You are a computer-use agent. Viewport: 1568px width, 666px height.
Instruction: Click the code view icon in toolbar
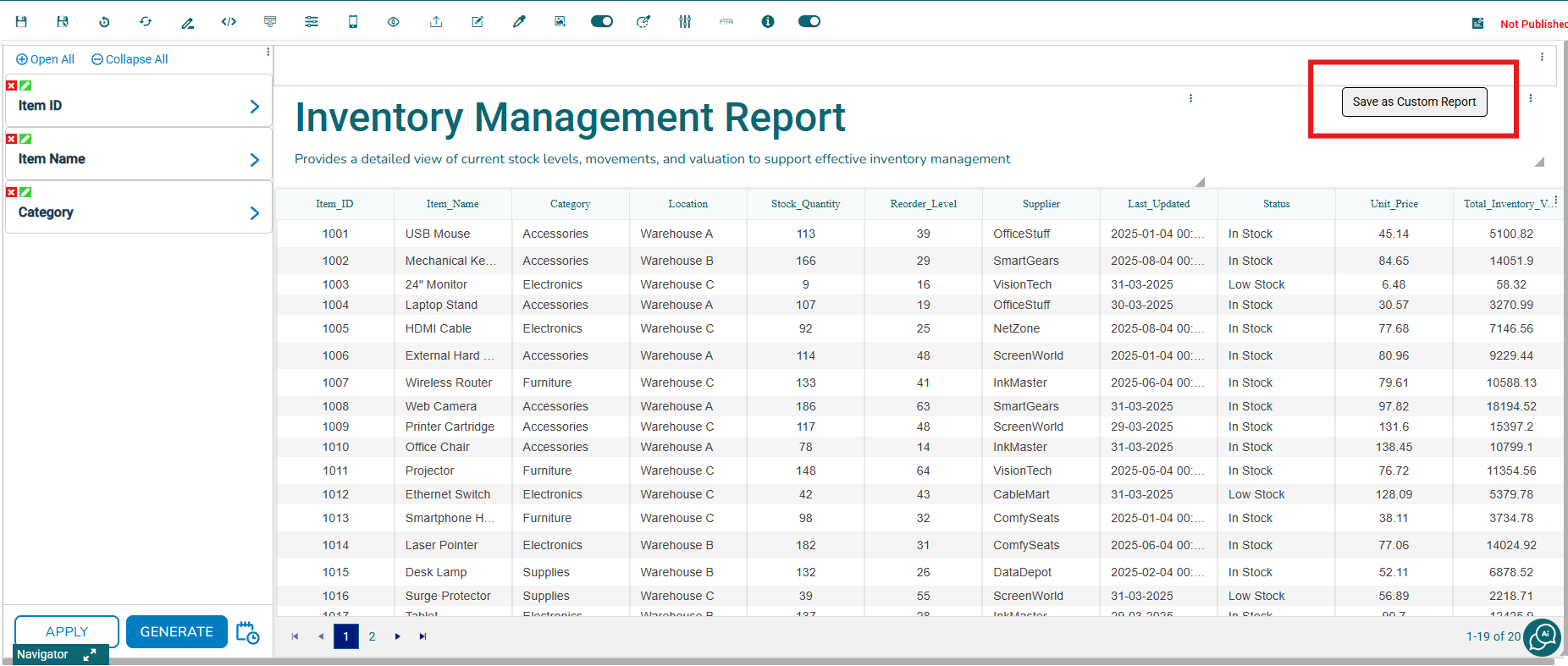[x=229, y=22]
